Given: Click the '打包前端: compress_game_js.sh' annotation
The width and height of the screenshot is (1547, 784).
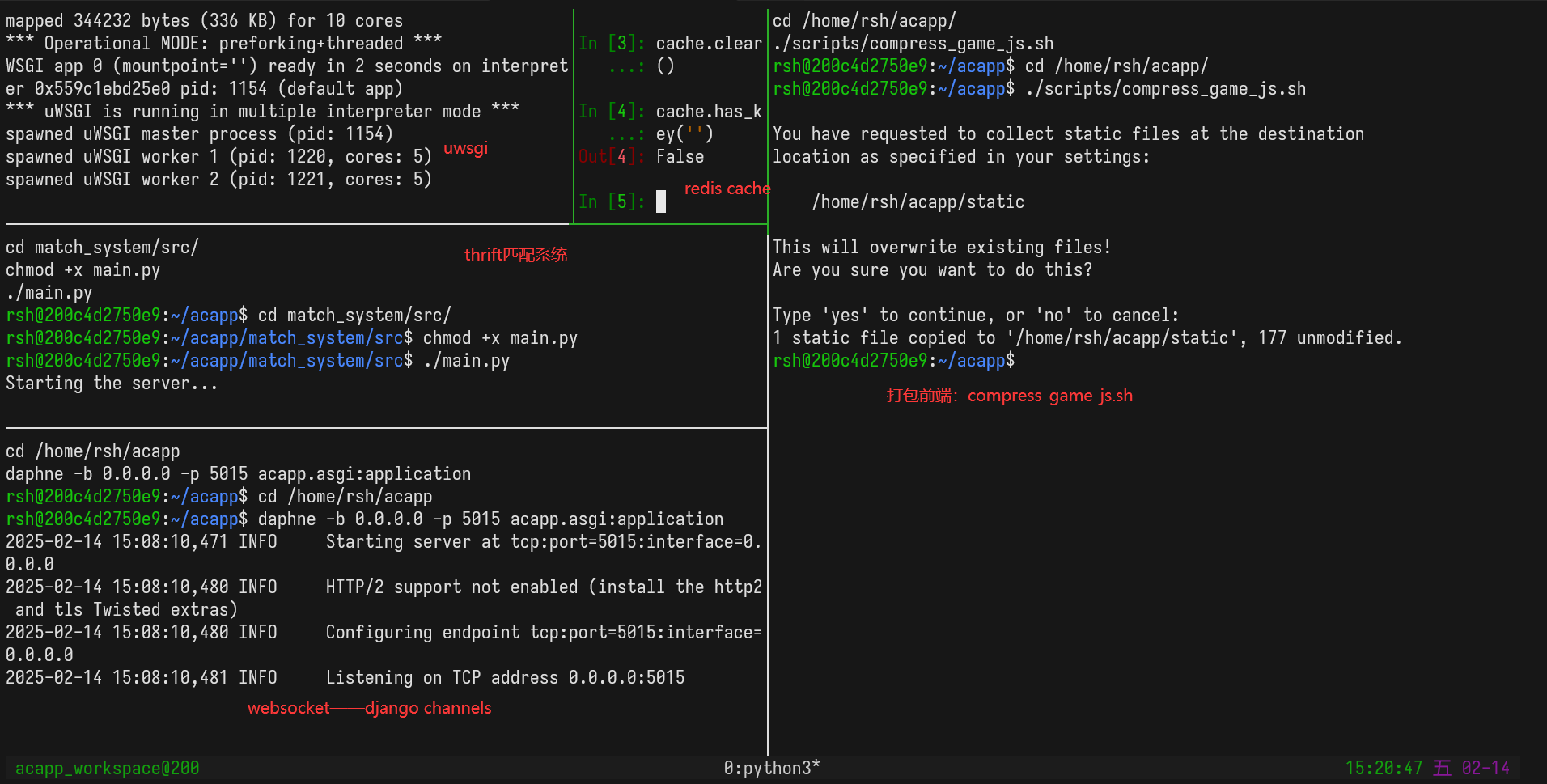Looking at the screenshot, I should [1009, 396].
